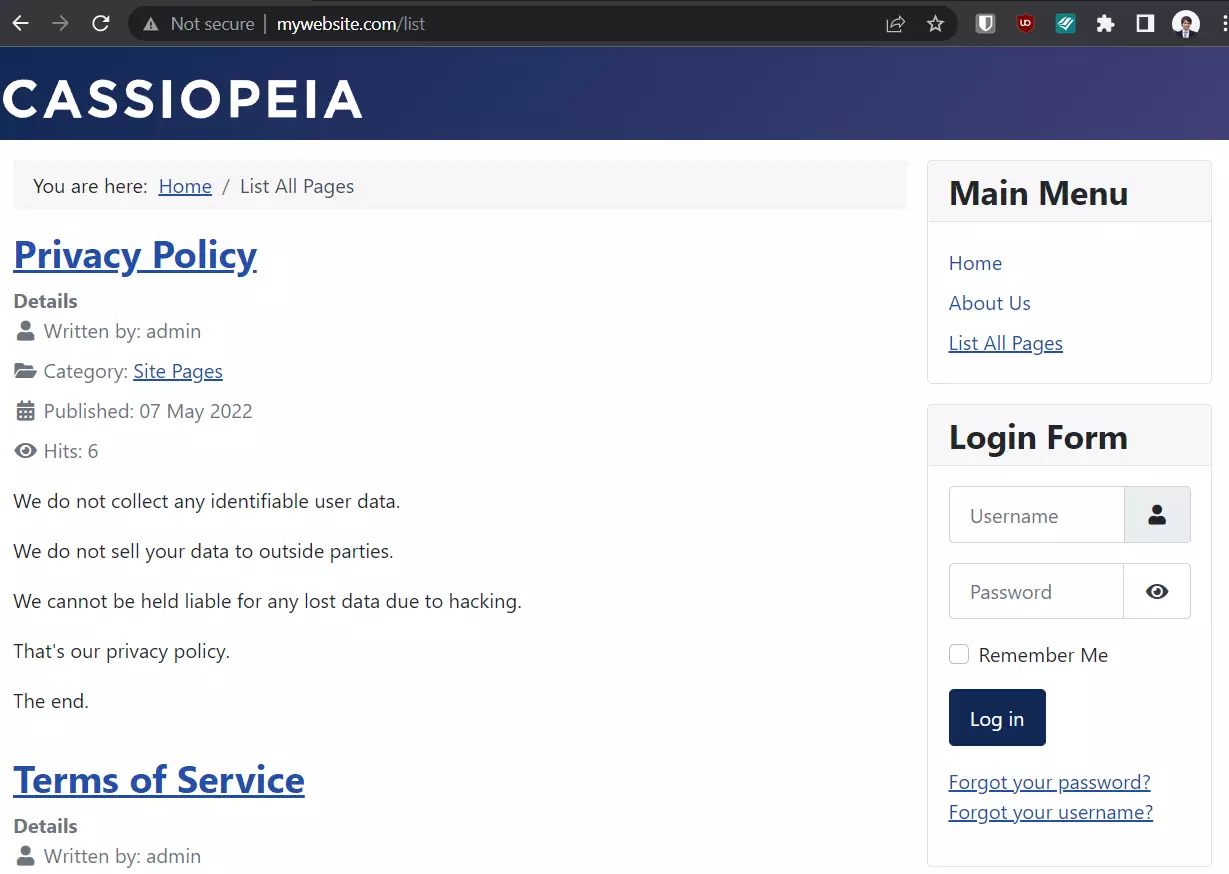Open the profile avatar menu
1229x874 pixels.
point(1186,24)
